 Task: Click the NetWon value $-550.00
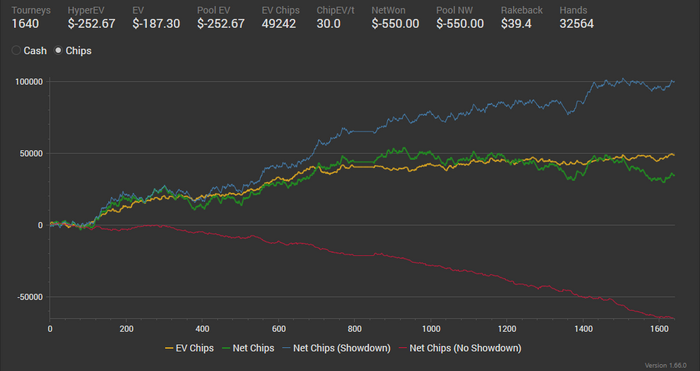(396, 24)
